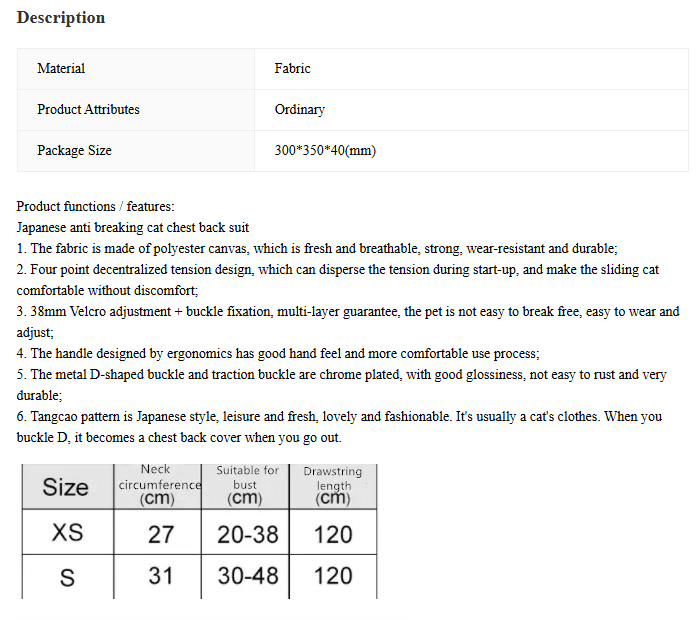Click feature 1 about polyester canvas fabric
Screen dimensions: 696x620
tap(317, 248)
